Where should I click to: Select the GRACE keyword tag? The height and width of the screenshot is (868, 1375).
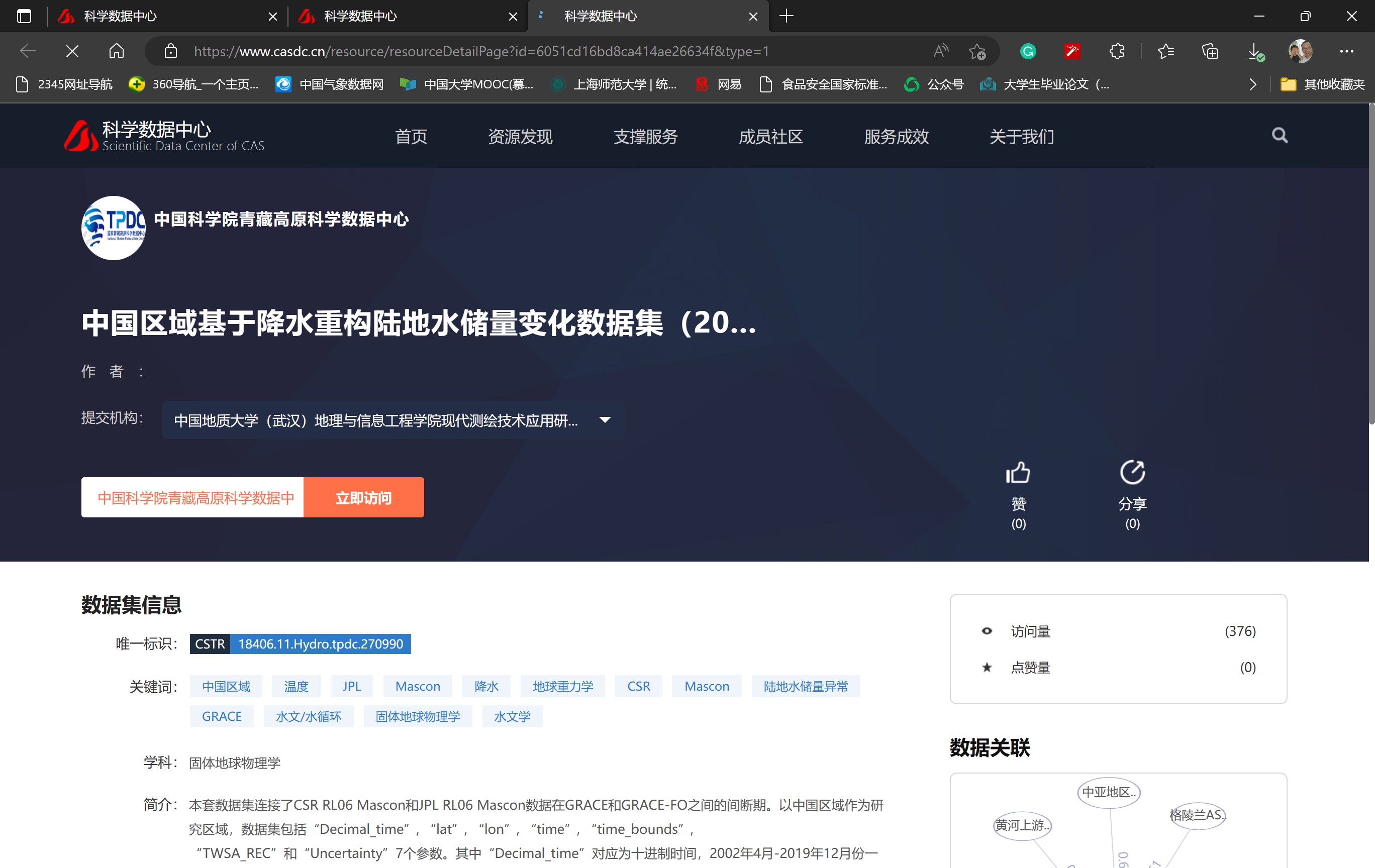[x=222, y=716]
